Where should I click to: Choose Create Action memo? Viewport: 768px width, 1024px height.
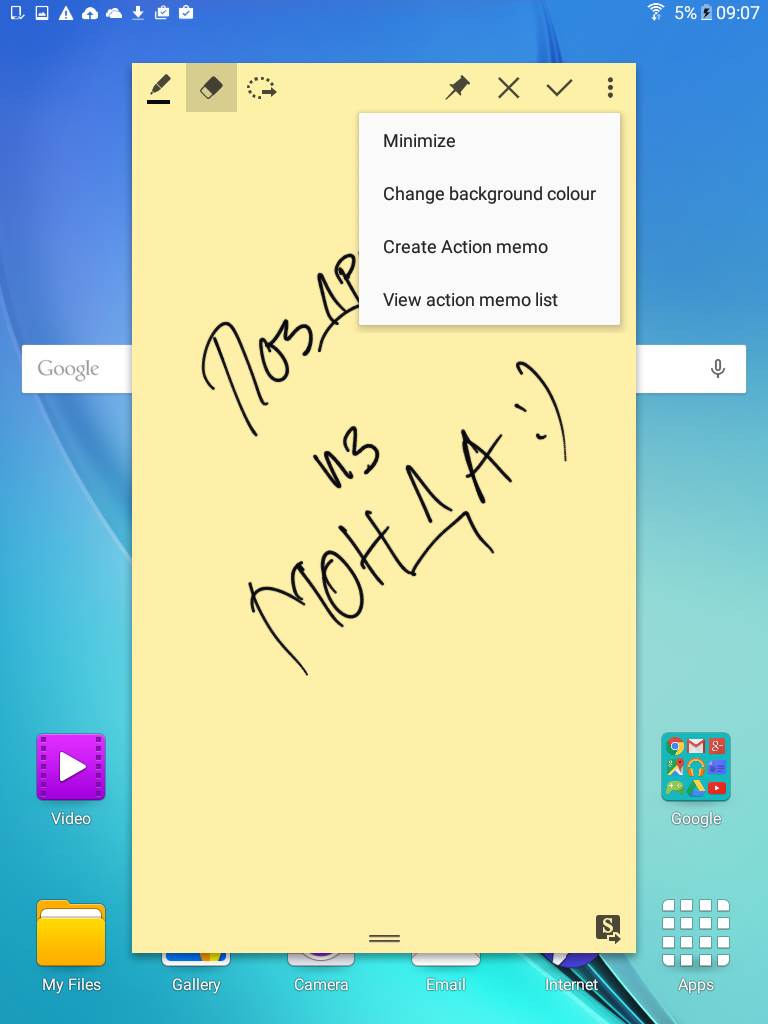coord(465,247)
